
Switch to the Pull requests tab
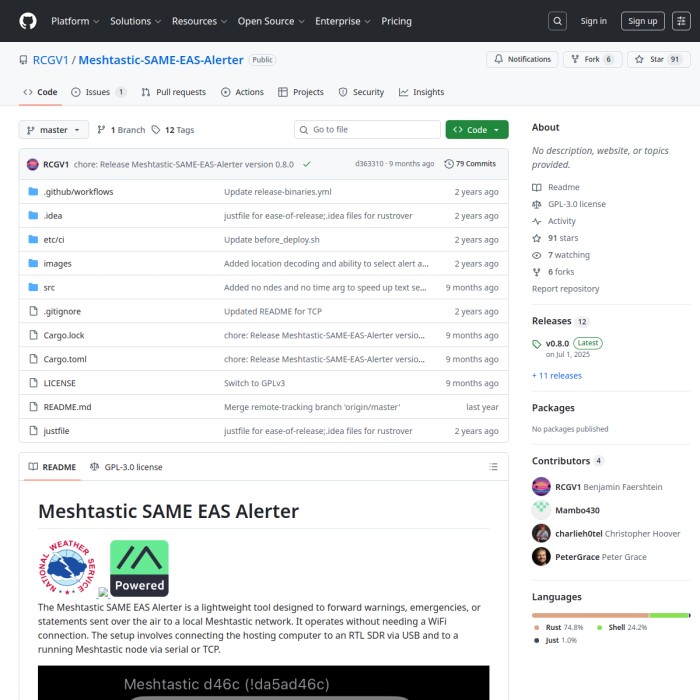coord(173,92)
